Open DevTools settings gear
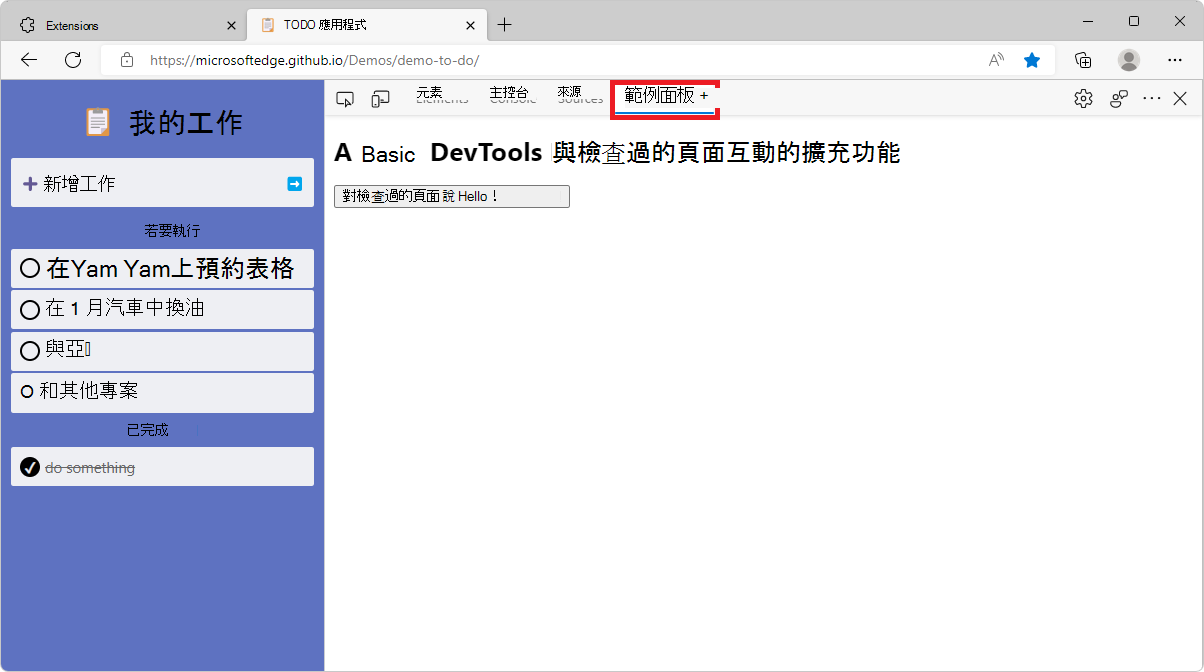Viewport: 1204px width, 672px height. click(x=1083, y=98)
